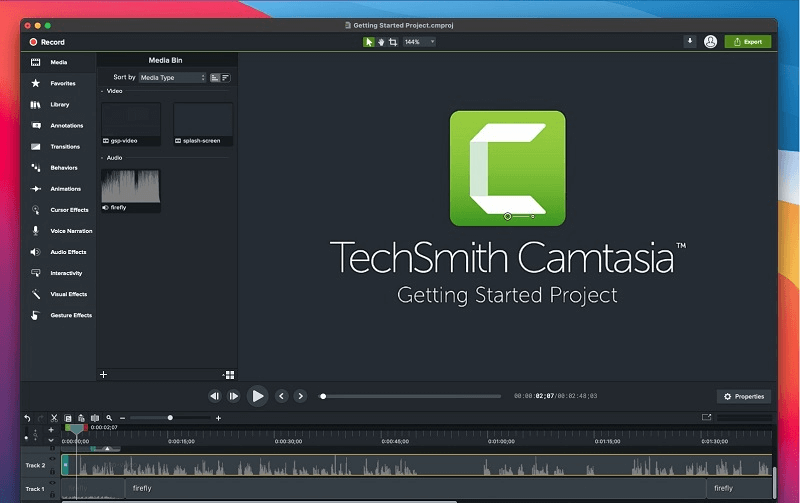This screenshot has width=800, height=503.
Task: Click the timeline zoom magnifier icon
Action: click(109, 418)
